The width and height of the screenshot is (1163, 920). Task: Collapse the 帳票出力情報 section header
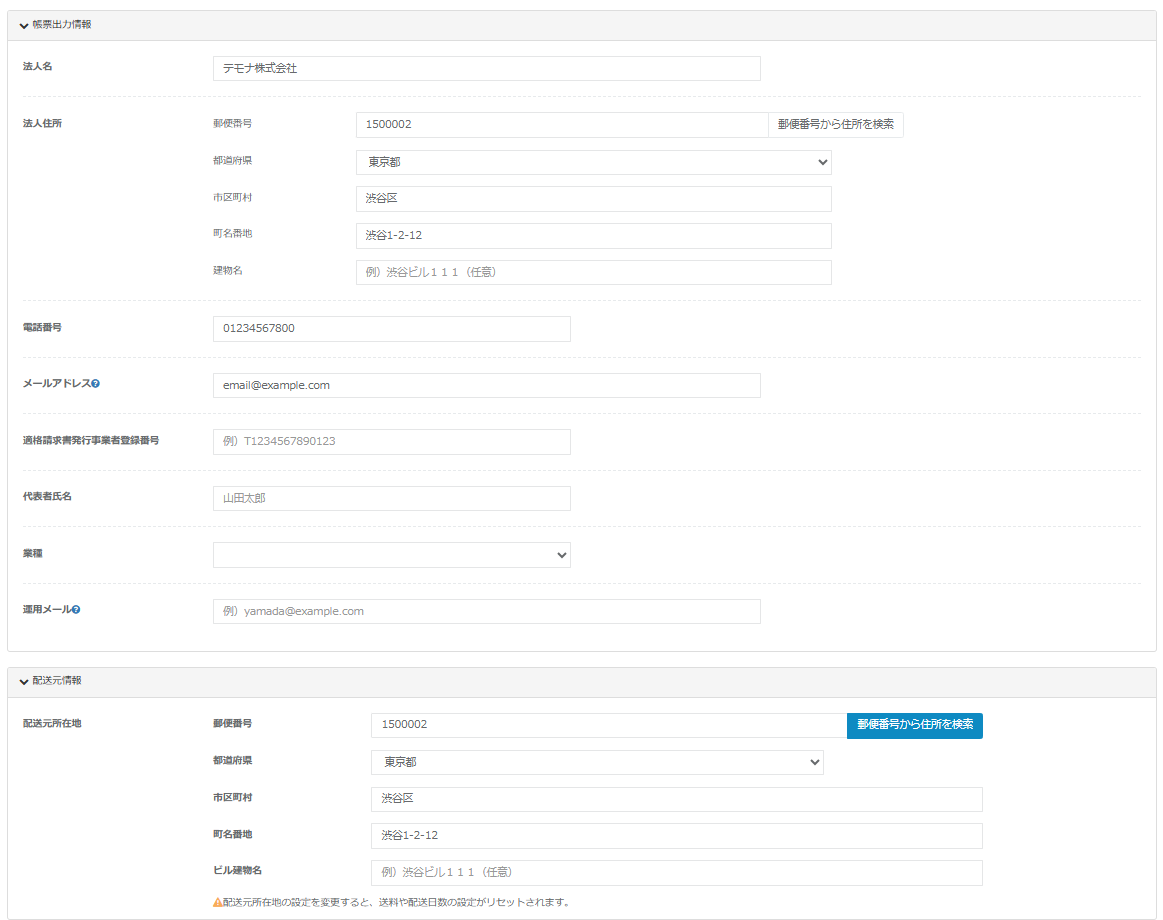click(x=56, y=25)
